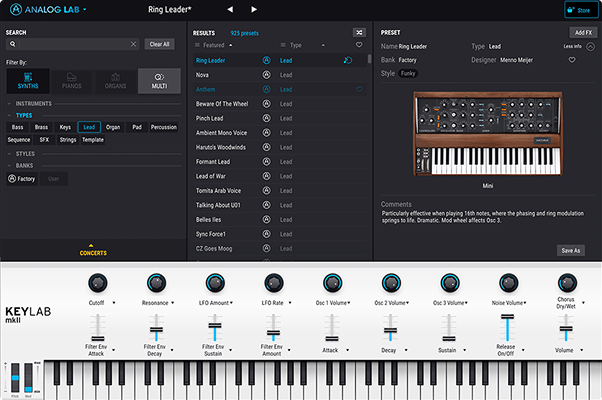Open the Mini synth thumbnail
The image size is (602, 400).
[x=488, y=134]
